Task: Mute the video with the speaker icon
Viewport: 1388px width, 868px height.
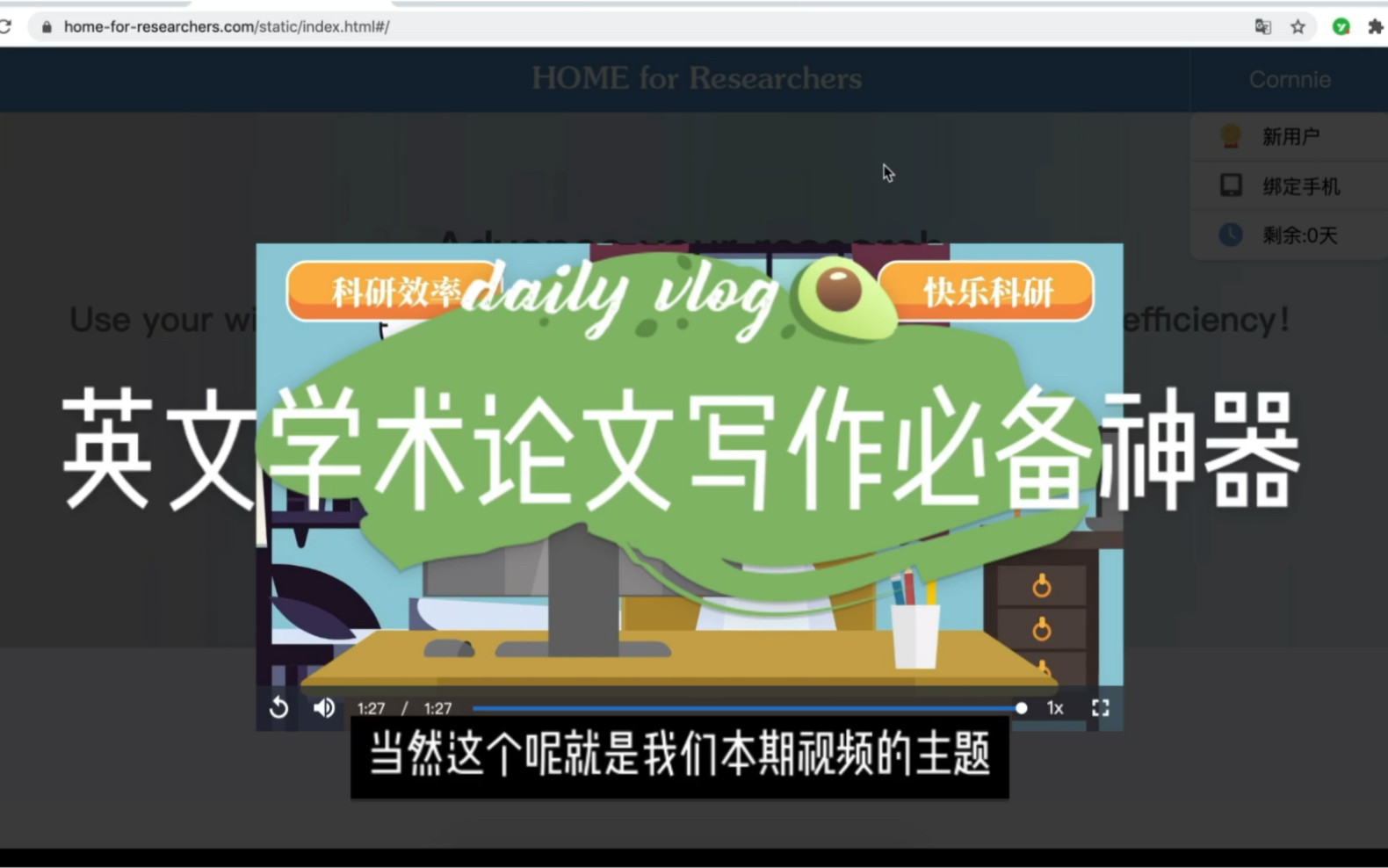Action: [324, 707]
